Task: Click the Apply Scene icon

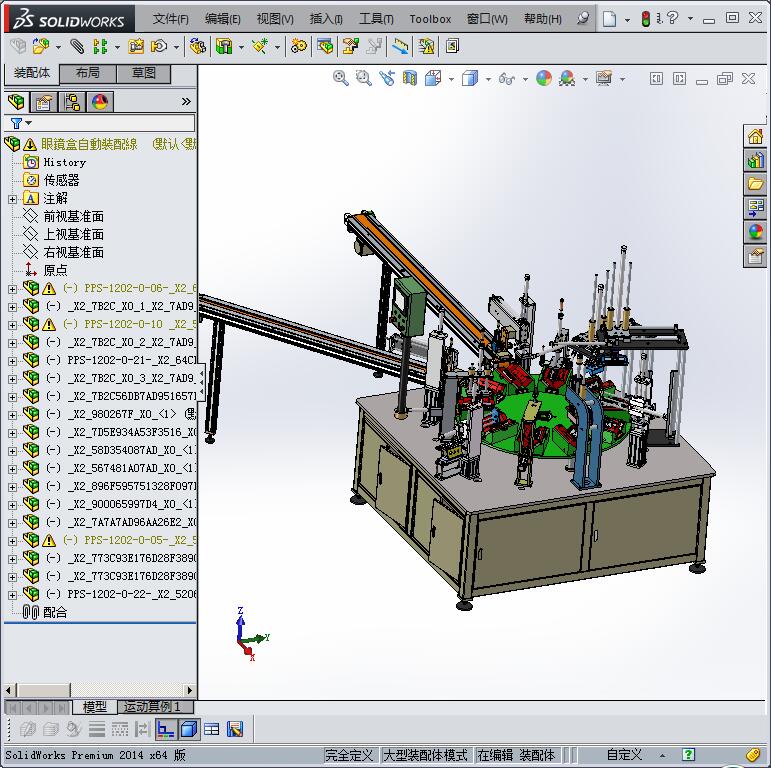Action: (x=567, y=78)
